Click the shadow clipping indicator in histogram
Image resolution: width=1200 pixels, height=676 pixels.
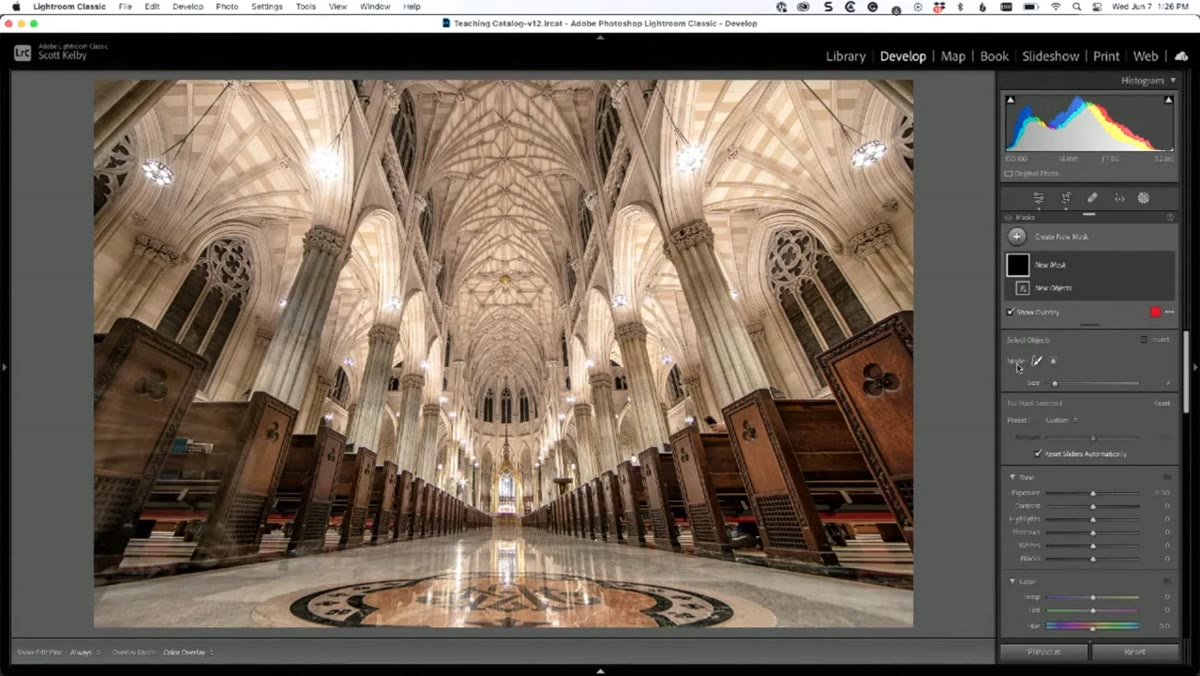click(x=1010, y=100)
